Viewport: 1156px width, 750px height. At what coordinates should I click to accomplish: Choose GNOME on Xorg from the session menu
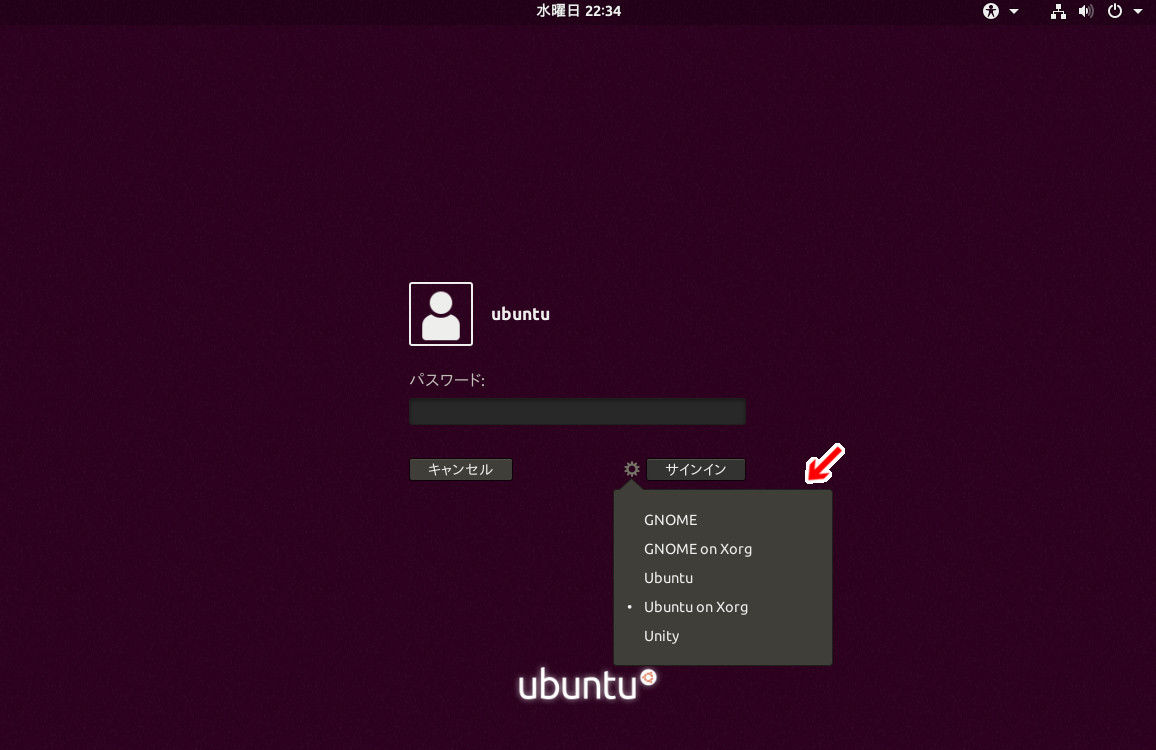[698, 548]
